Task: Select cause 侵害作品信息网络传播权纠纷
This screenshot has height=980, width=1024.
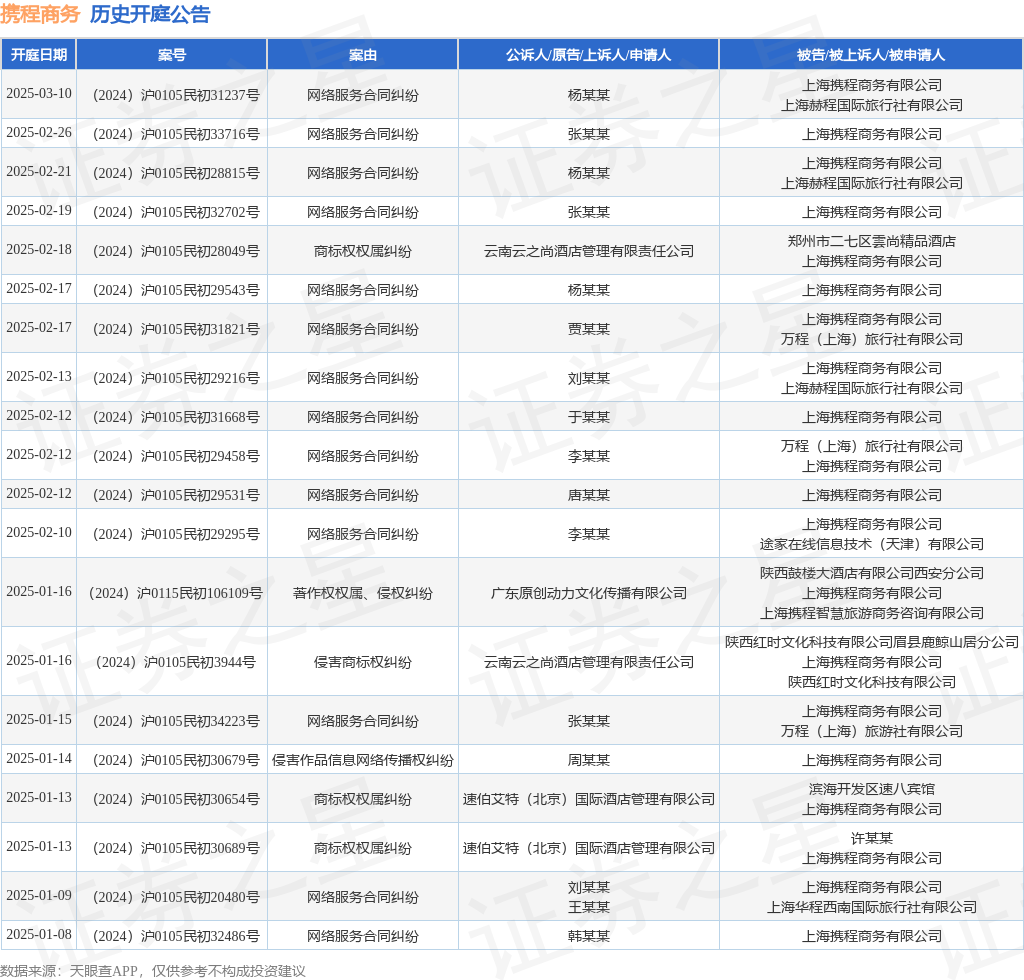Action: (362, 761)
